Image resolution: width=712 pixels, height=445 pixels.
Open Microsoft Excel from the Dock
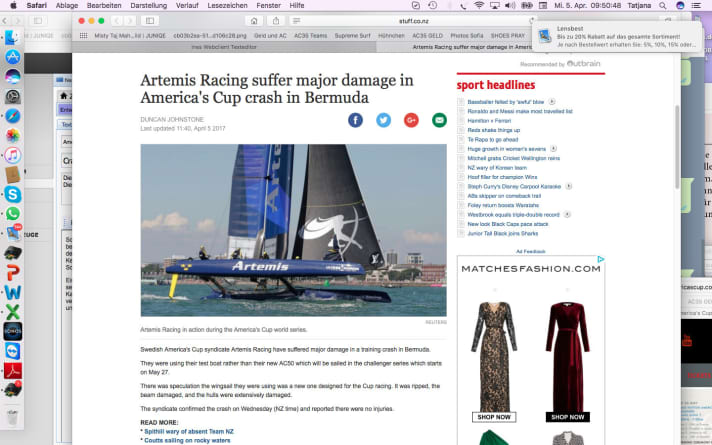(x=13, y=312)
